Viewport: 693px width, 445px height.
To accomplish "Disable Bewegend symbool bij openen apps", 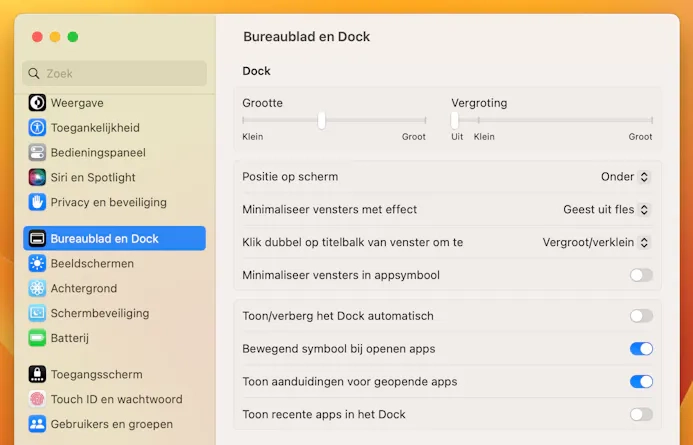I will pyautogui.click(x=641, y=349).
